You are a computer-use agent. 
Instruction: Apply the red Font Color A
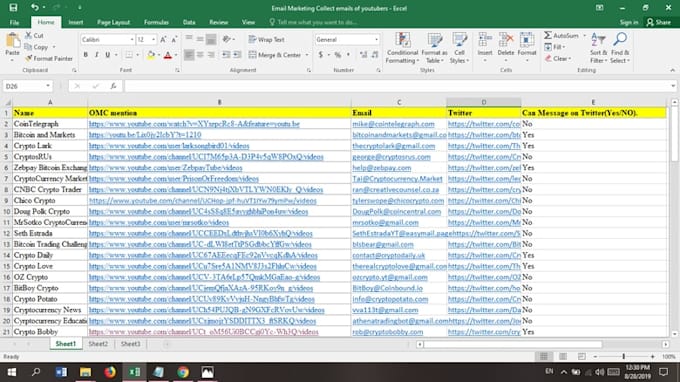click(168, 55)
